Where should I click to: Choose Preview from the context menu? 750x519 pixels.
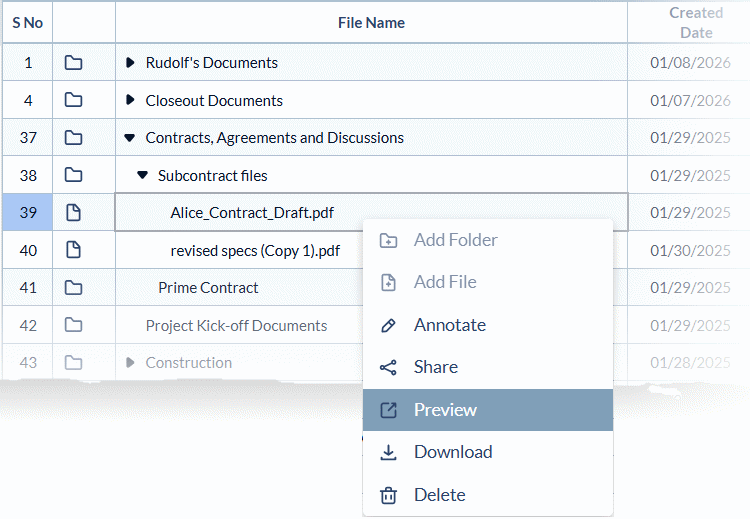(445, 410)
